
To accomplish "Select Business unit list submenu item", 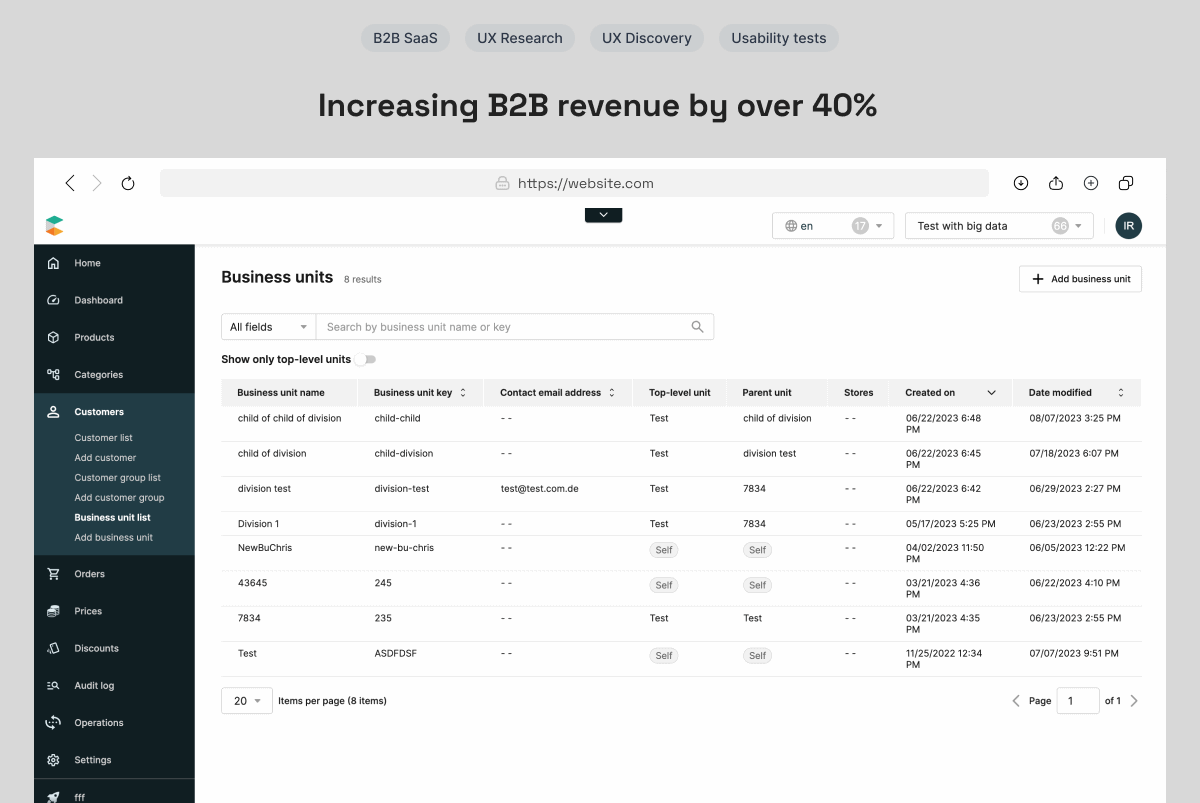I will click(112, 518).
